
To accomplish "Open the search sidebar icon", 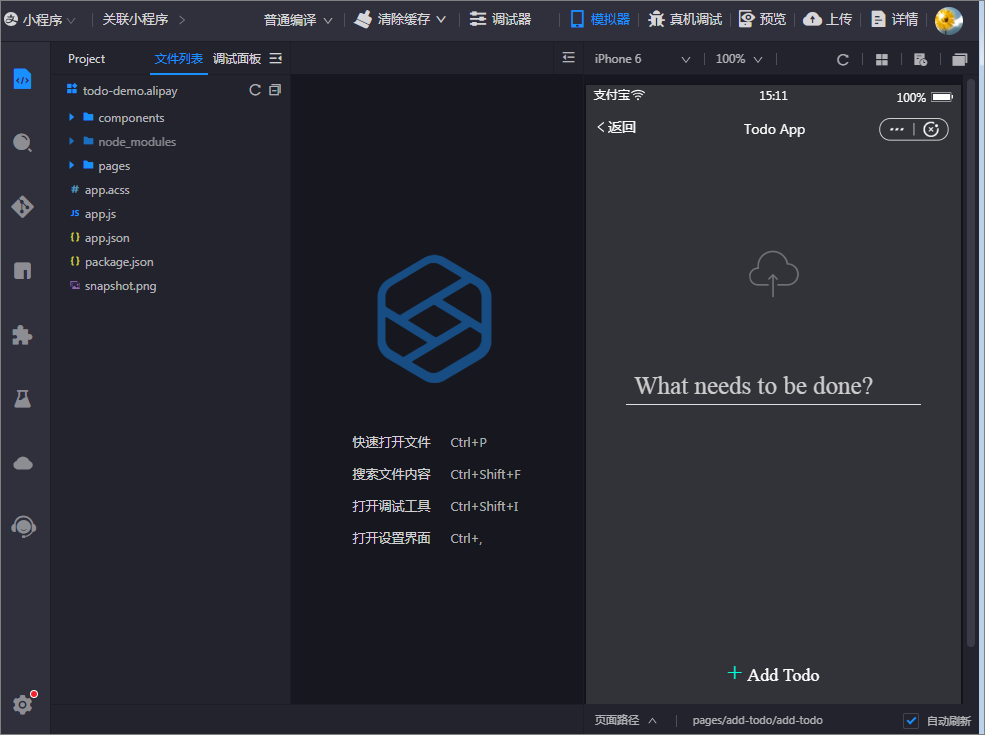I will click(23, 143).
